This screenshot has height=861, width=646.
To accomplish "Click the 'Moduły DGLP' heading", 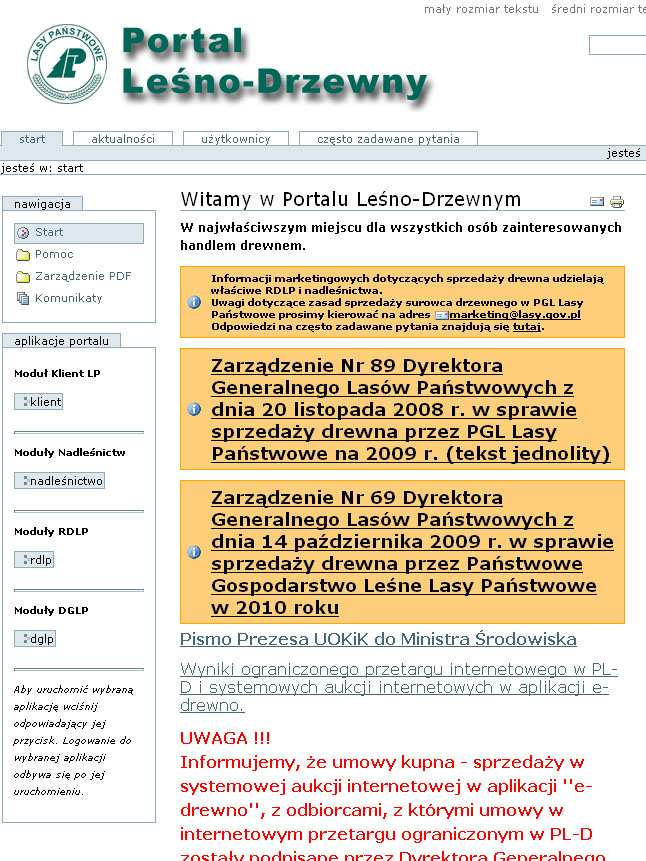I will coord(51,611).
